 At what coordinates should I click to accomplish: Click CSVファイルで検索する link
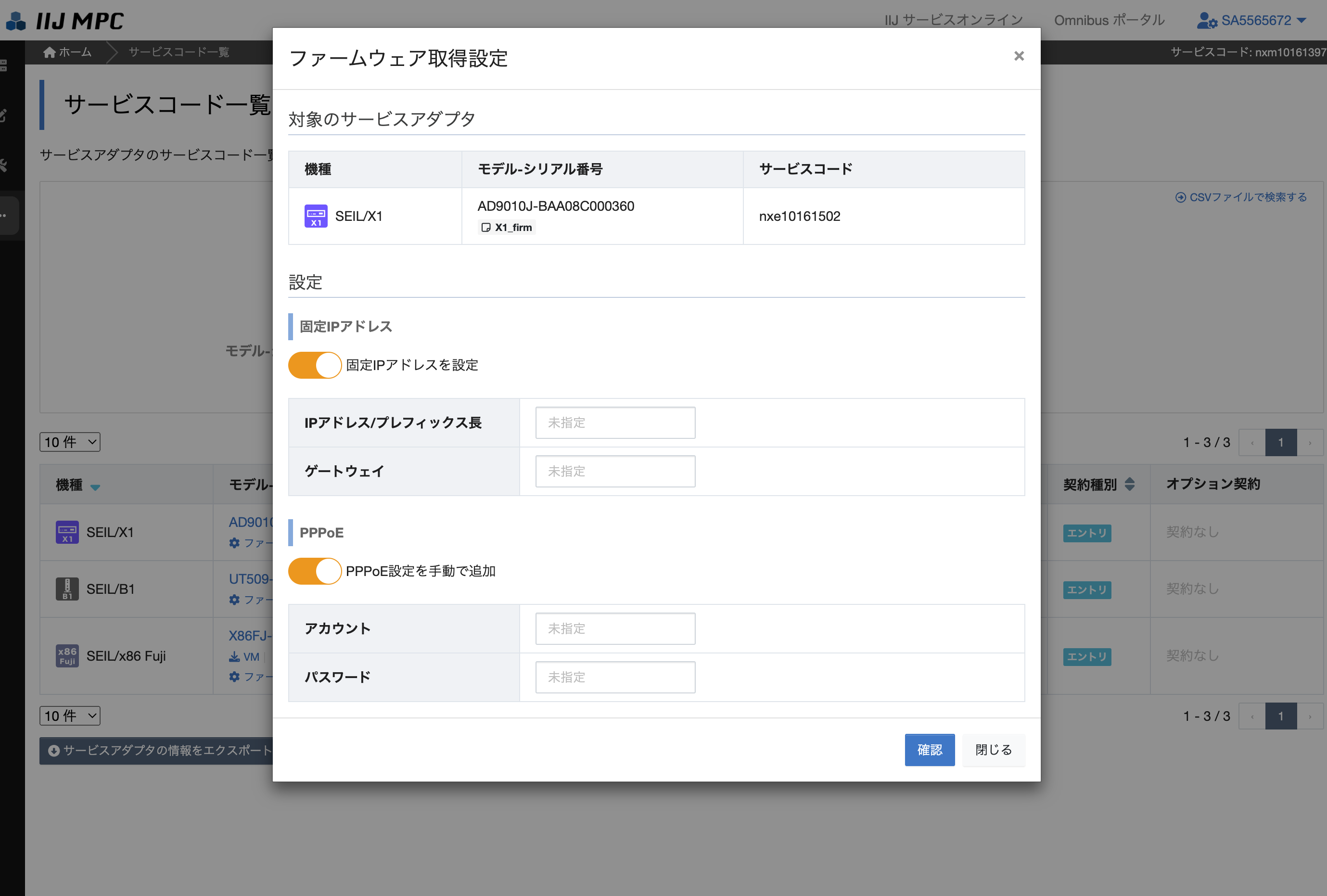click(1241, 197)
